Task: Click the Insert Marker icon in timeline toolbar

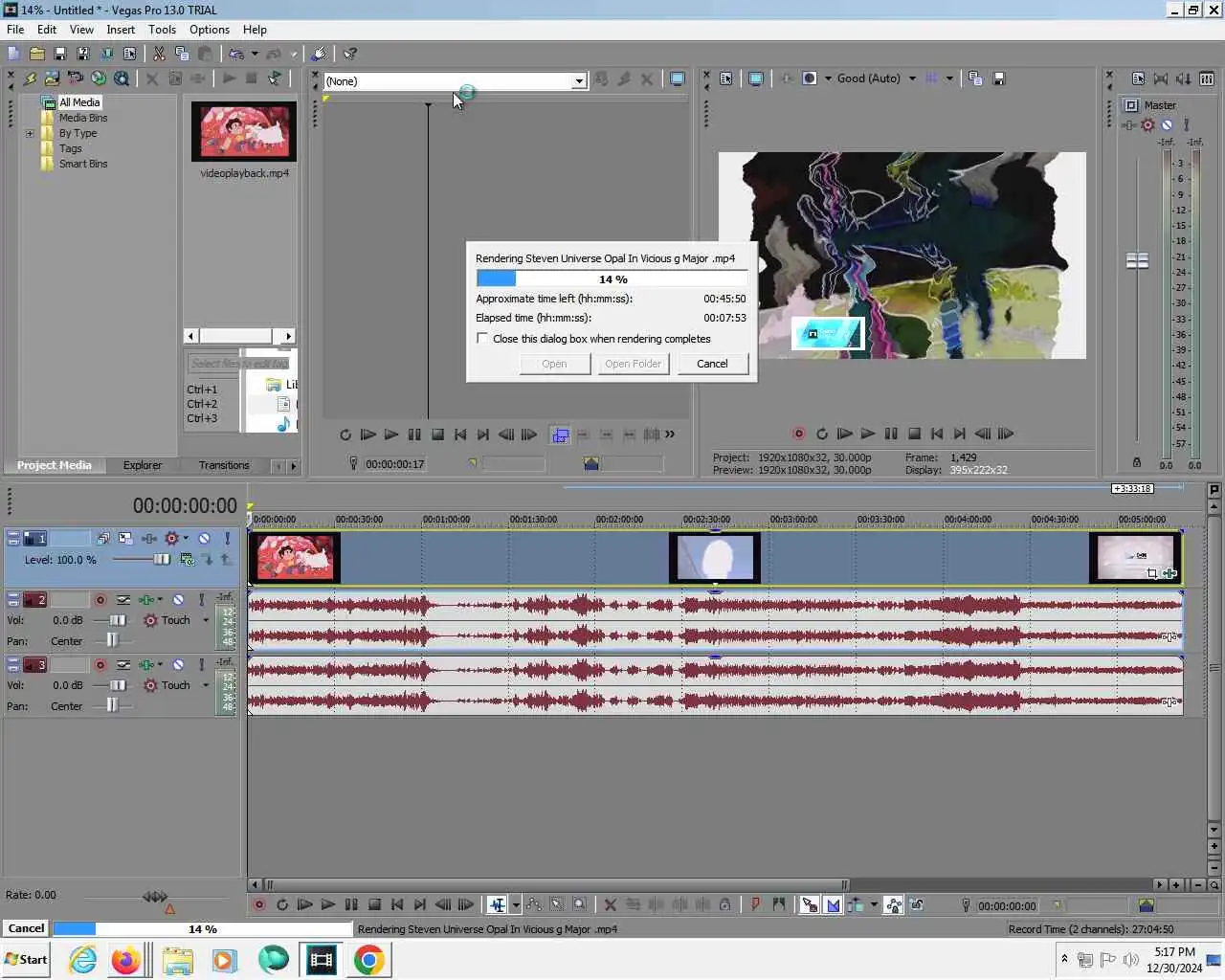Action: (x=755, y=904)
